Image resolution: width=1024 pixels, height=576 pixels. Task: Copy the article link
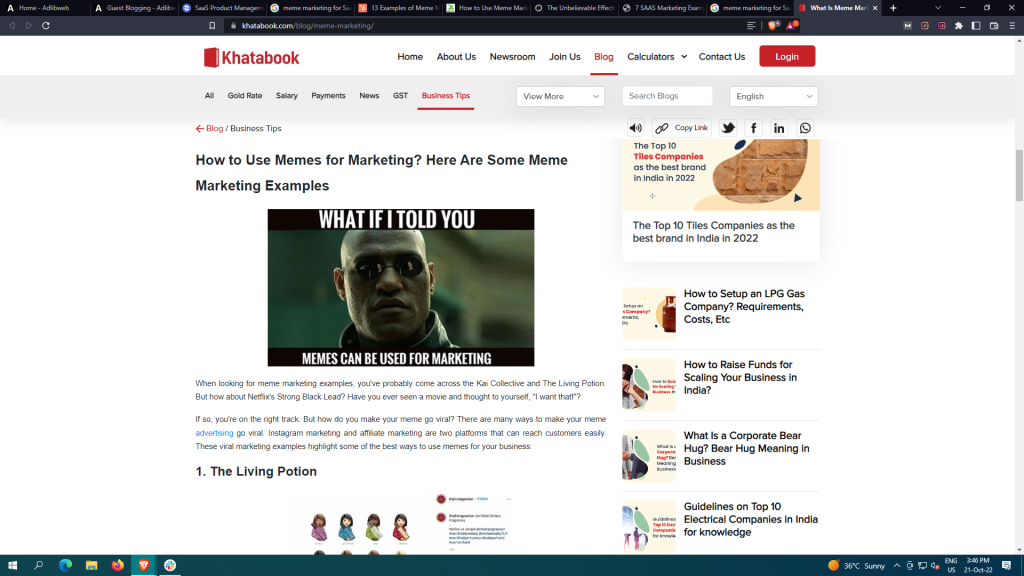[x=681, y=128]
